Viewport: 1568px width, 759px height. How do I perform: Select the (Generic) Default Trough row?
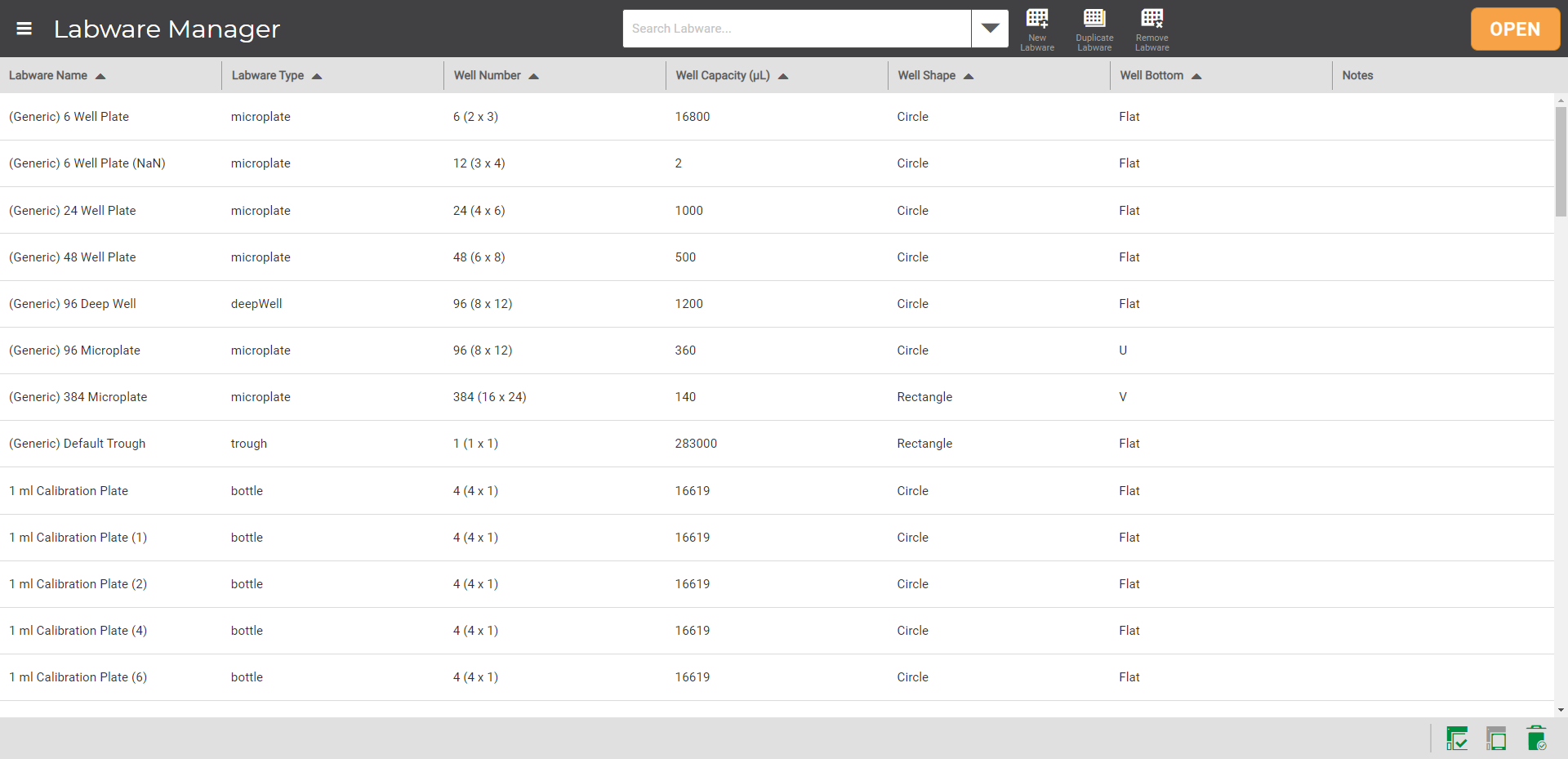tap(78, 444)
